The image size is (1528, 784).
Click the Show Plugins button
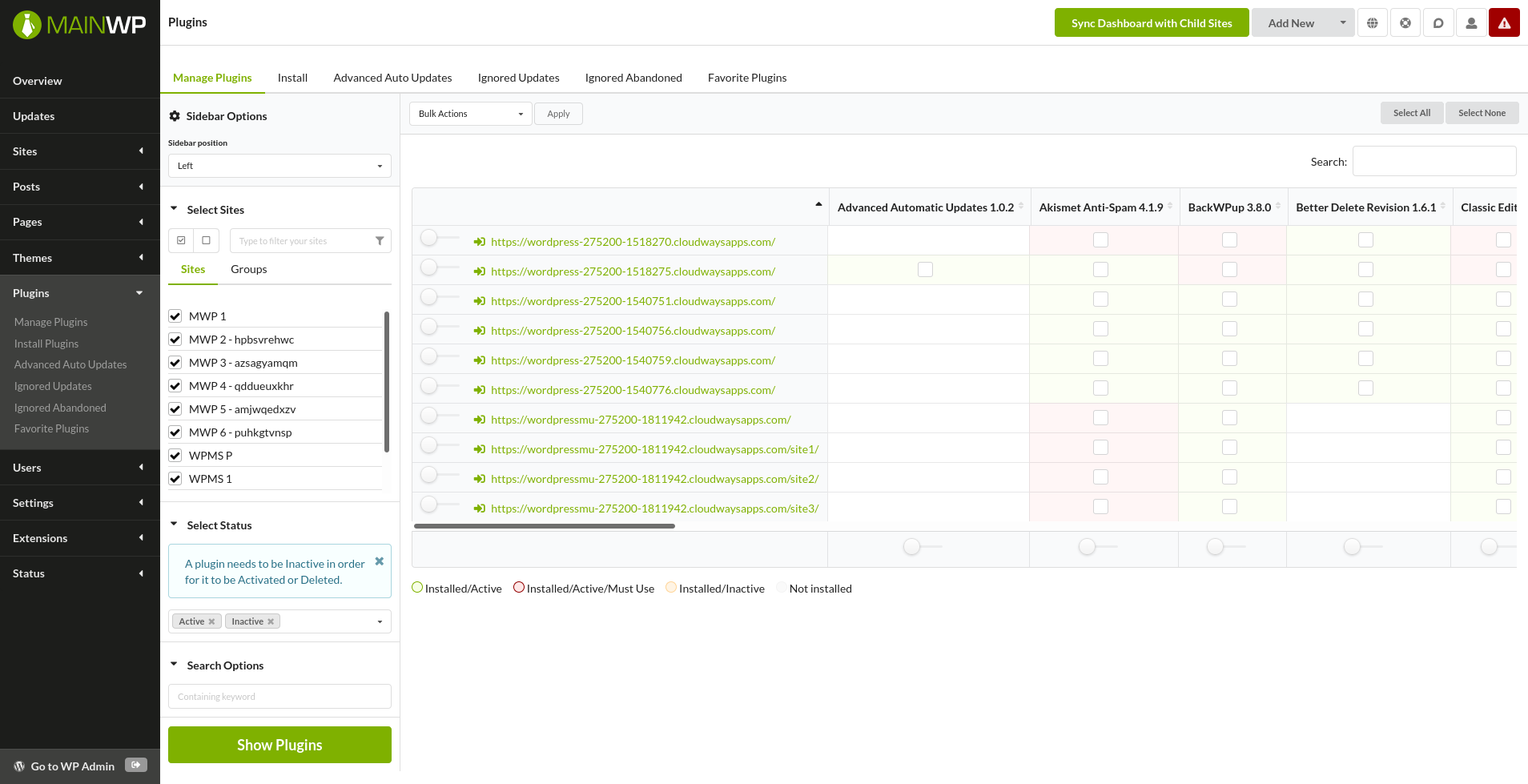[279, 744]
